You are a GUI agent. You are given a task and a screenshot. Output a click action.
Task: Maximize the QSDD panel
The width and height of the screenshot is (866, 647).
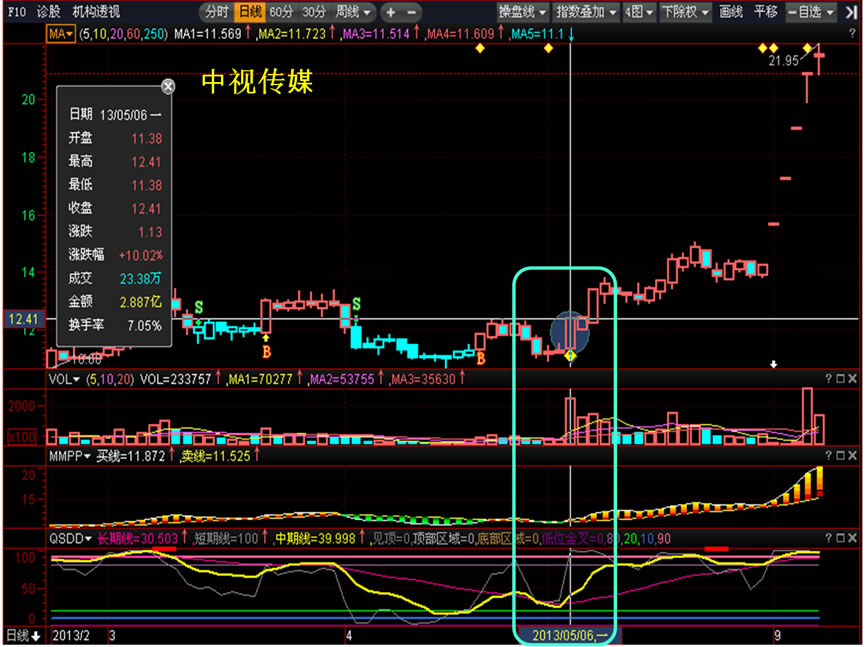point(841,538)
